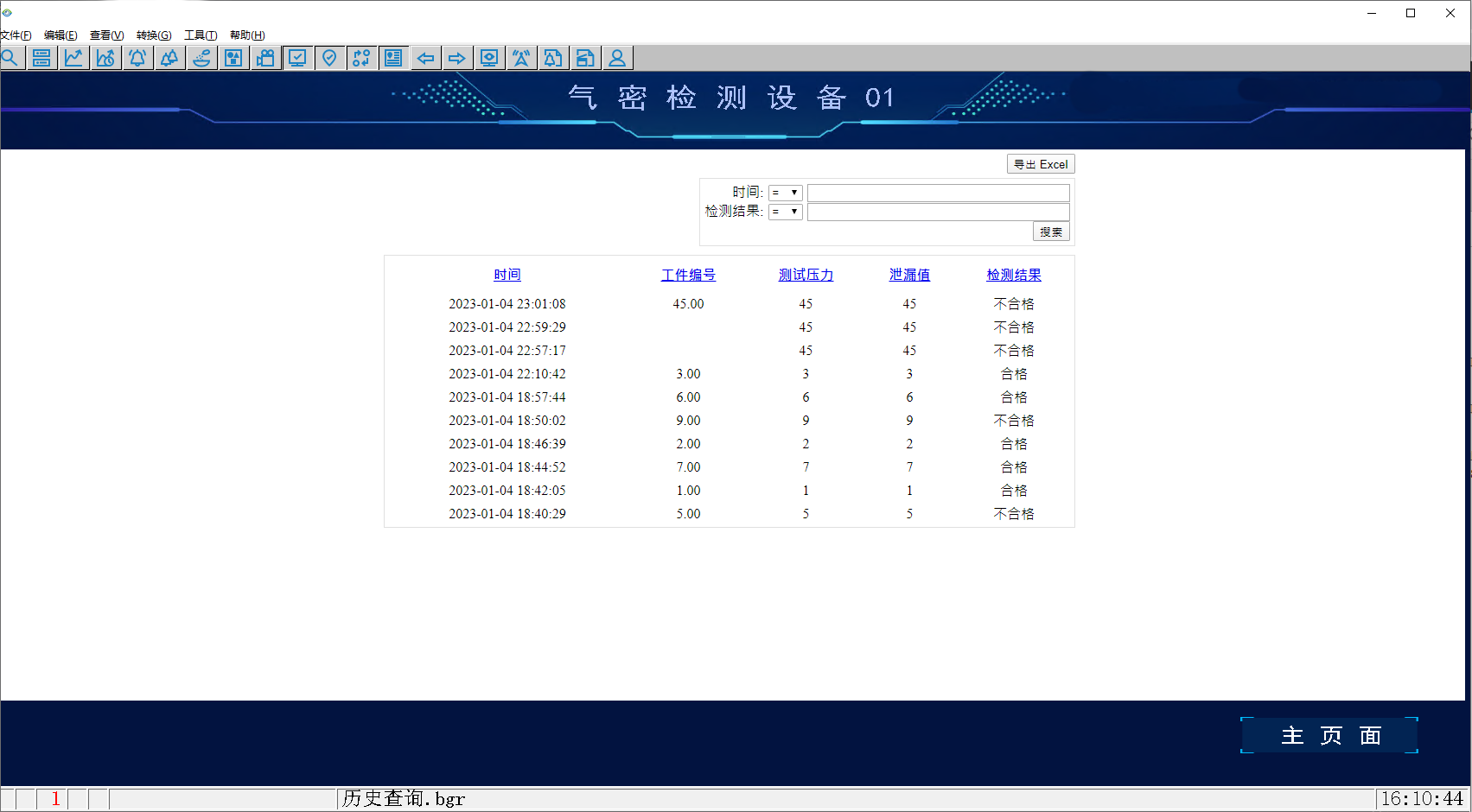The height and width of the screenshot is (812, 1472).
Task: Click the antenna tower toolbar icon
Action: 521,58
